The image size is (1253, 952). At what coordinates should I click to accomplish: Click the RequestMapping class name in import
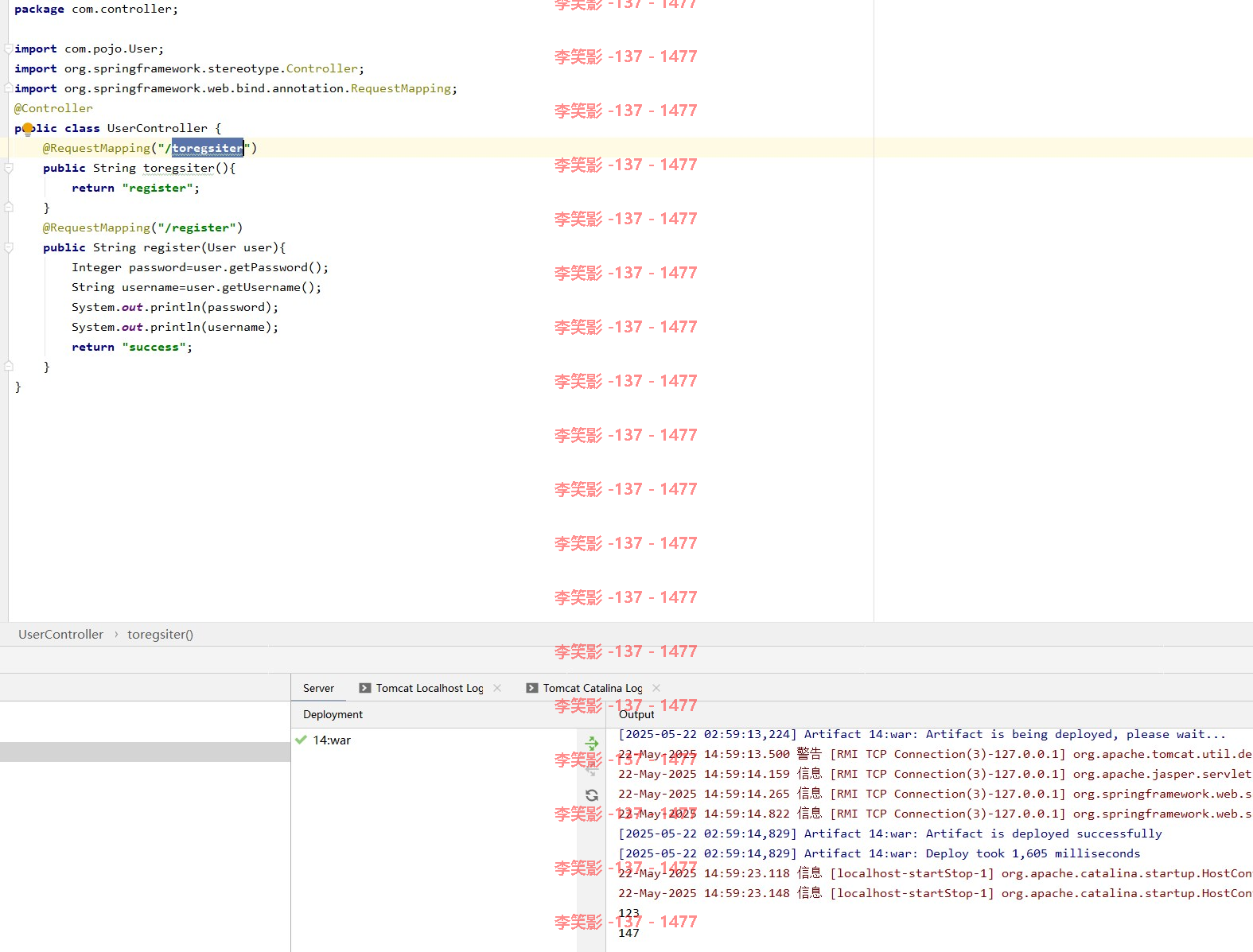(x=401, y=88)
